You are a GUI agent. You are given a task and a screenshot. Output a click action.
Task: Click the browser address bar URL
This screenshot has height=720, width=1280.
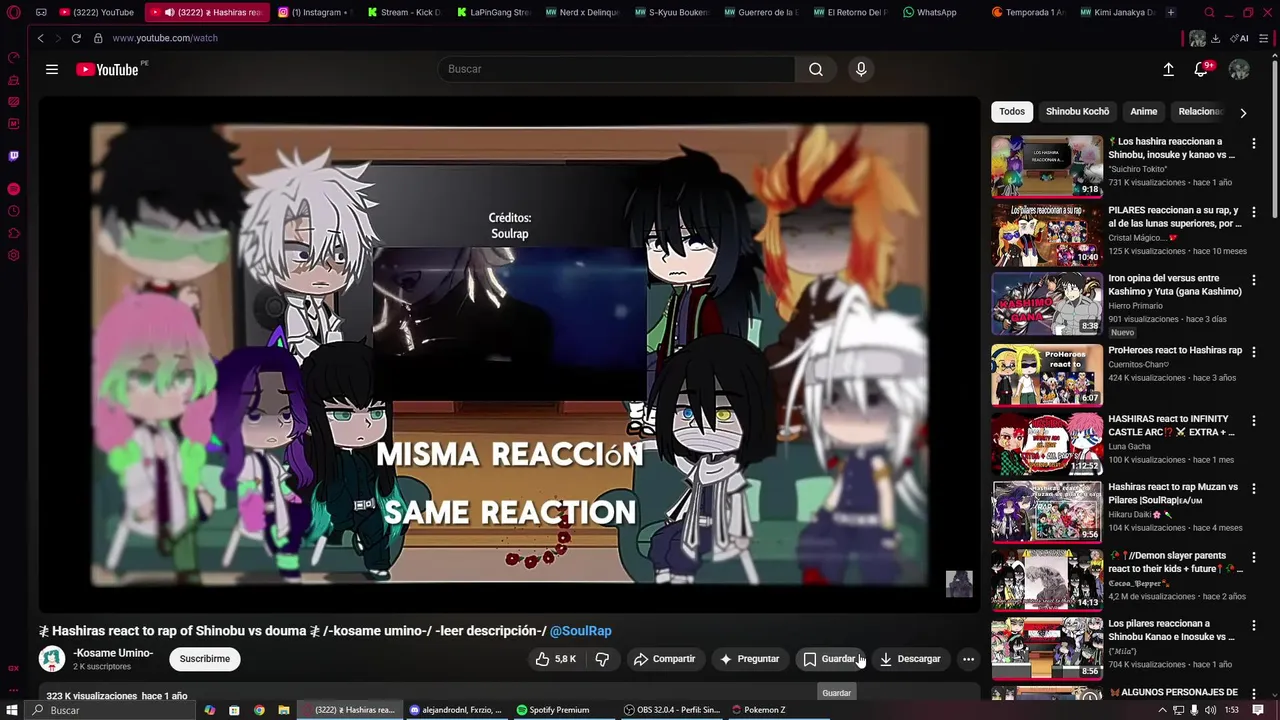[x=165, y=38]
